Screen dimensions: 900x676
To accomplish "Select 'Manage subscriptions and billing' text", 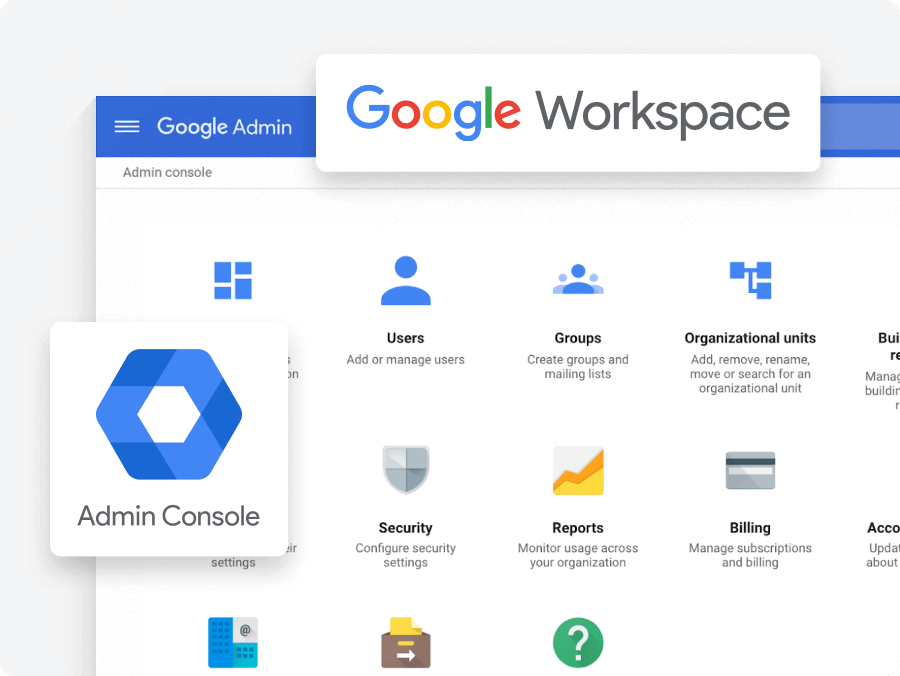I will (x=750, y=555).
